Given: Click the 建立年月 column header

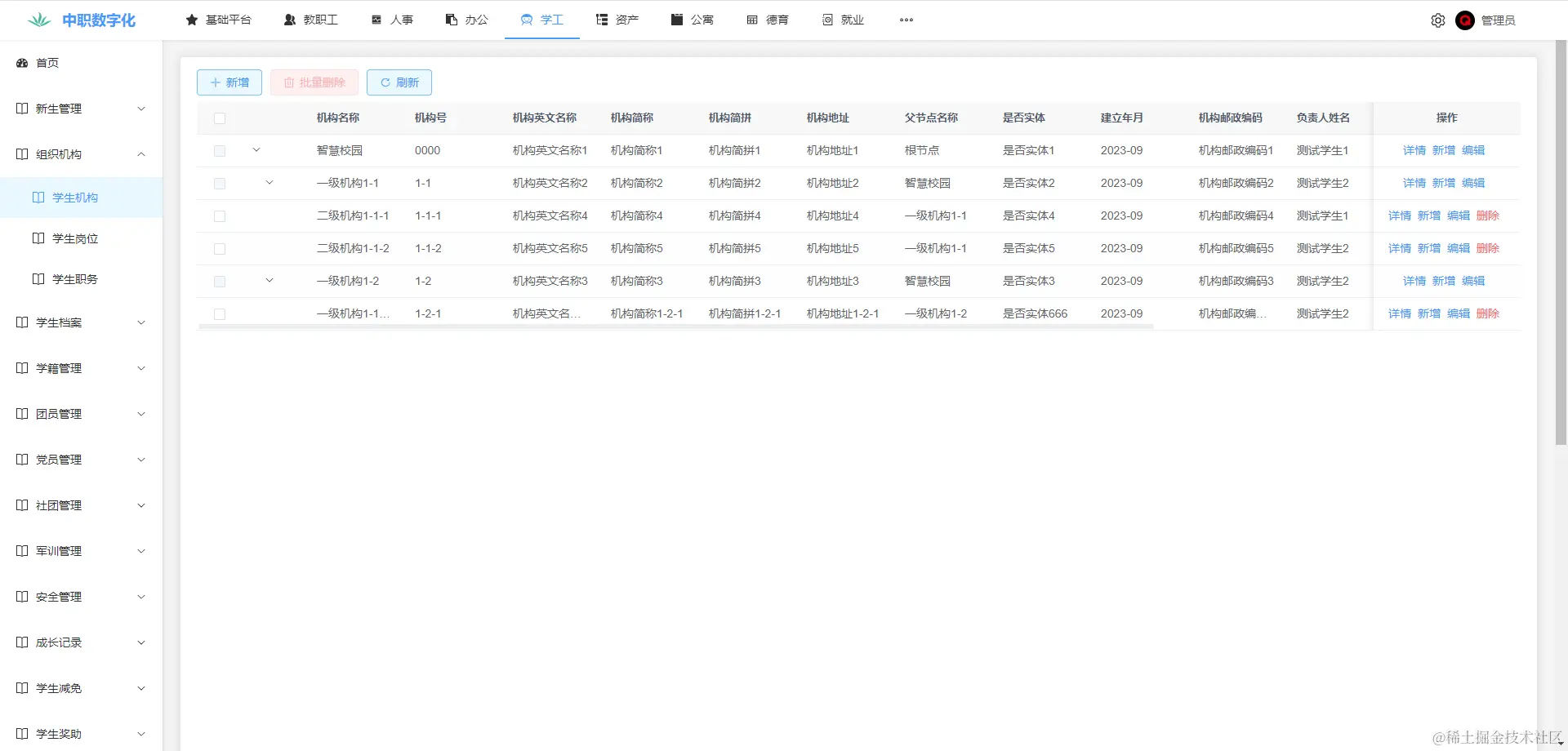Looking at the screenshot, I should click(1122, 118).
